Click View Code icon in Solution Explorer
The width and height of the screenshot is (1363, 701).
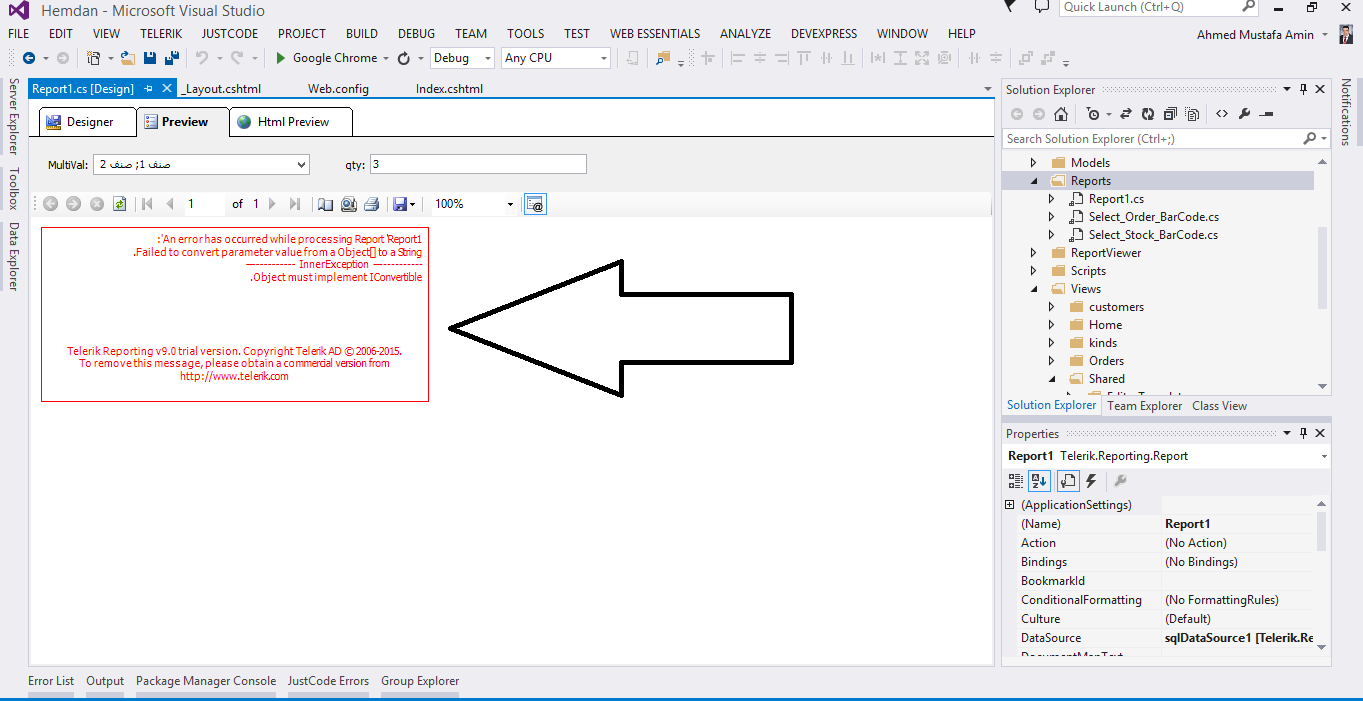click(x=1222, y=114)
